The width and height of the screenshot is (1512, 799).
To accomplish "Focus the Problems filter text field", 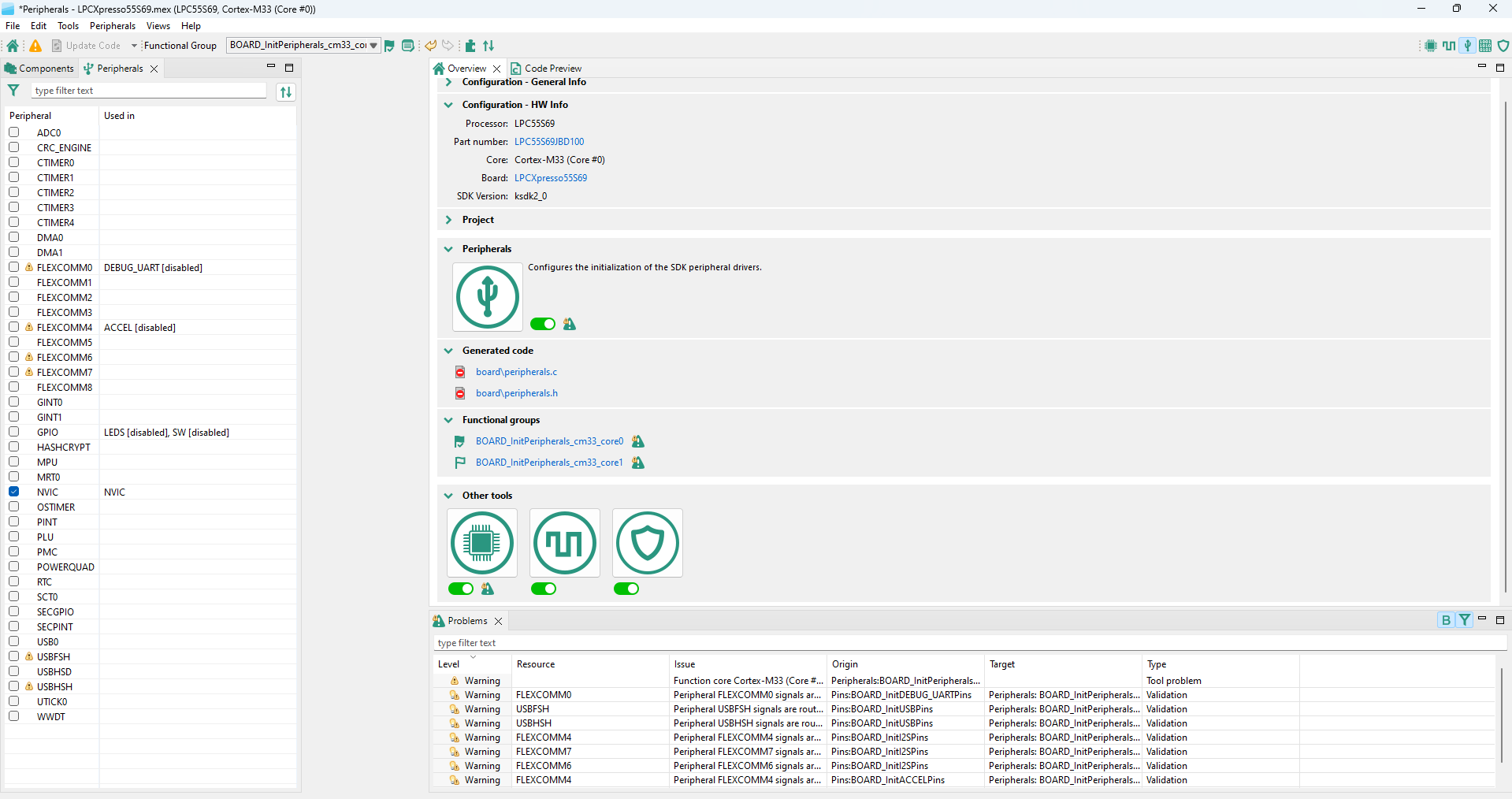I will tap(969, 643).
